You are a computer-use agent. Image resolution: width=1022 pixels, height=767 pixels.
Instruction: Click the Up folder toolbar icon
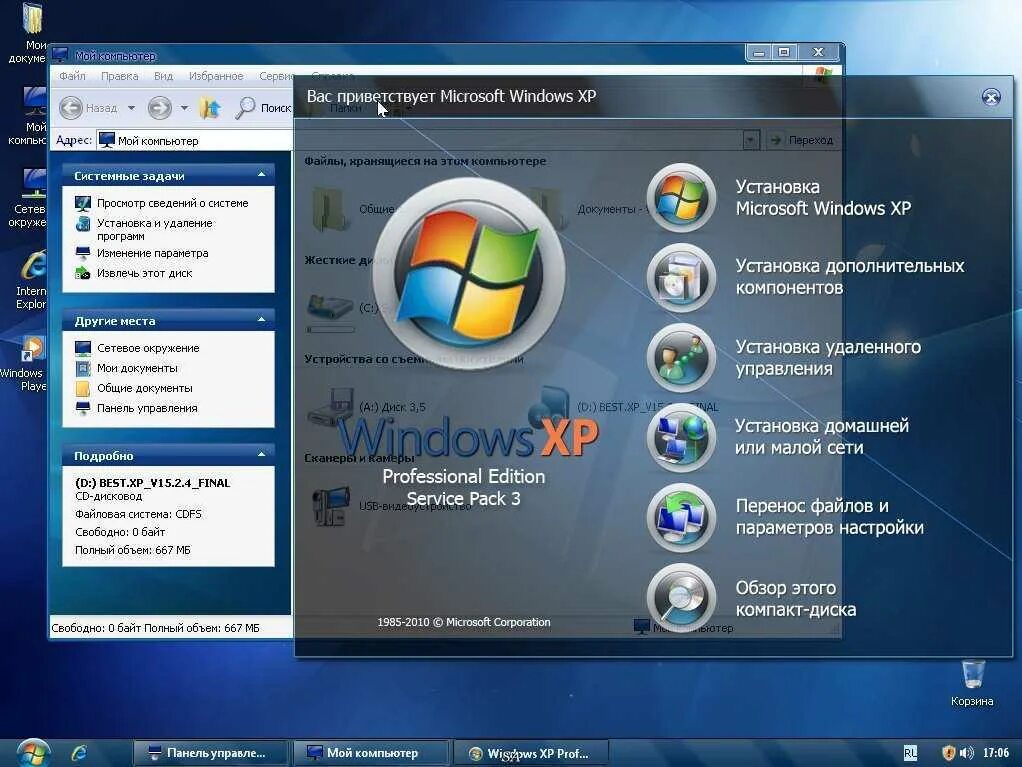coord(210,108)
